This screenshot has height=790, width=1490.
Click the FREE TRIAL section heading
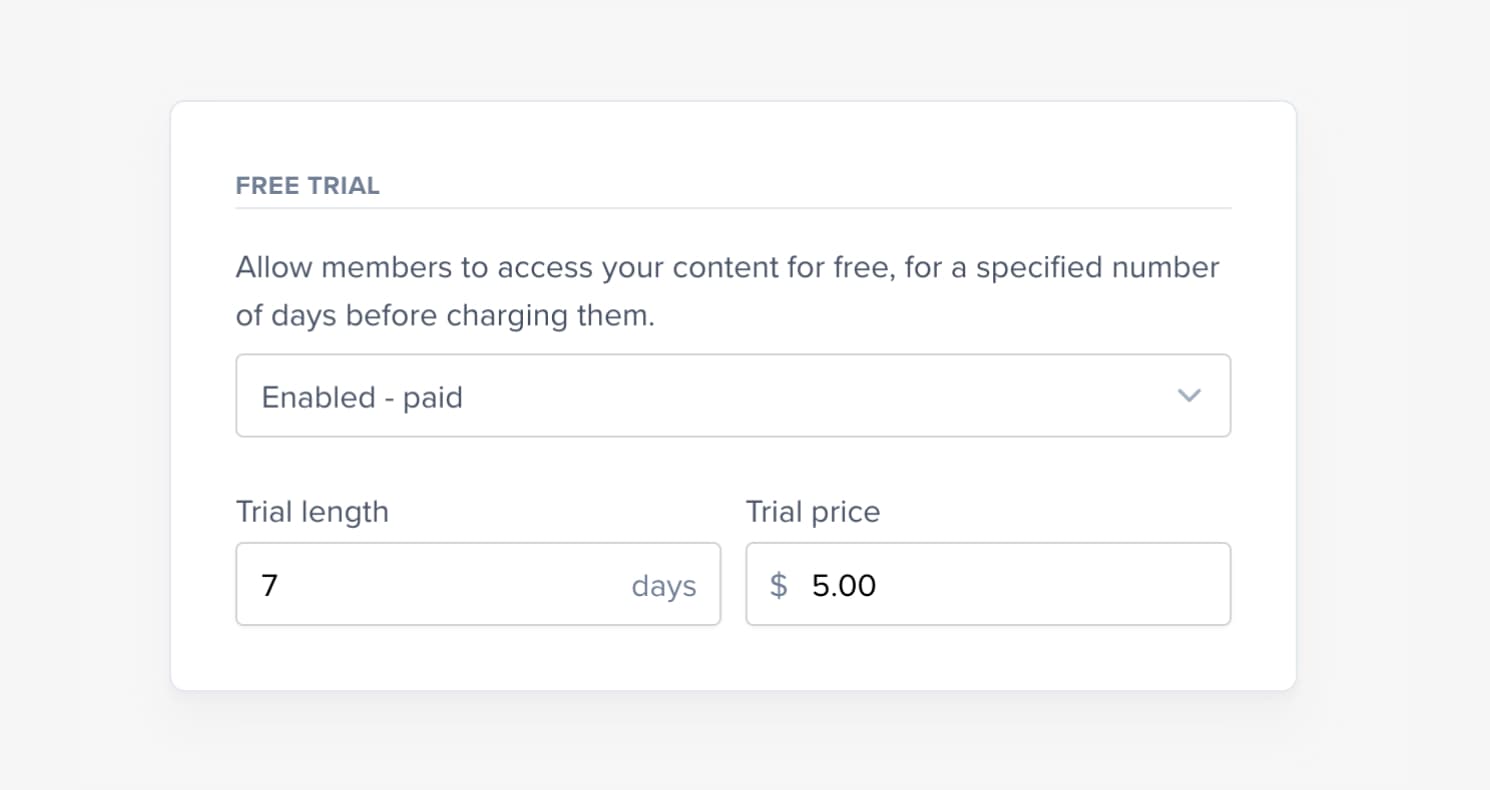tap(307, 185)
